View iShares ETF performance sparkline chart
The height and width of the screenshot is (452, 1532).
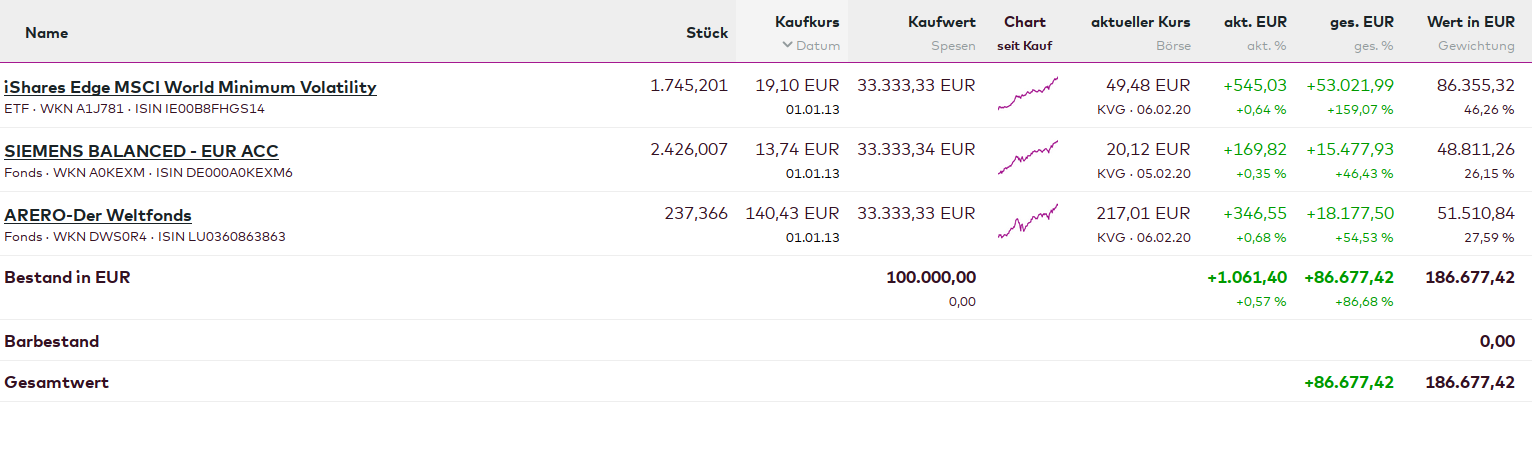[1027, 94]
